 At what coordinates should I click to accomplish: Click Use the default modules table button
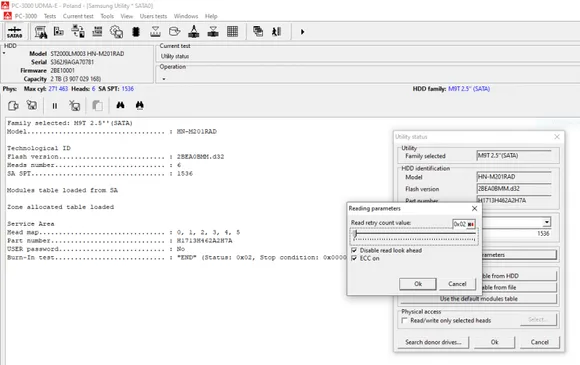pyautogui.click(x=479, y=298)
